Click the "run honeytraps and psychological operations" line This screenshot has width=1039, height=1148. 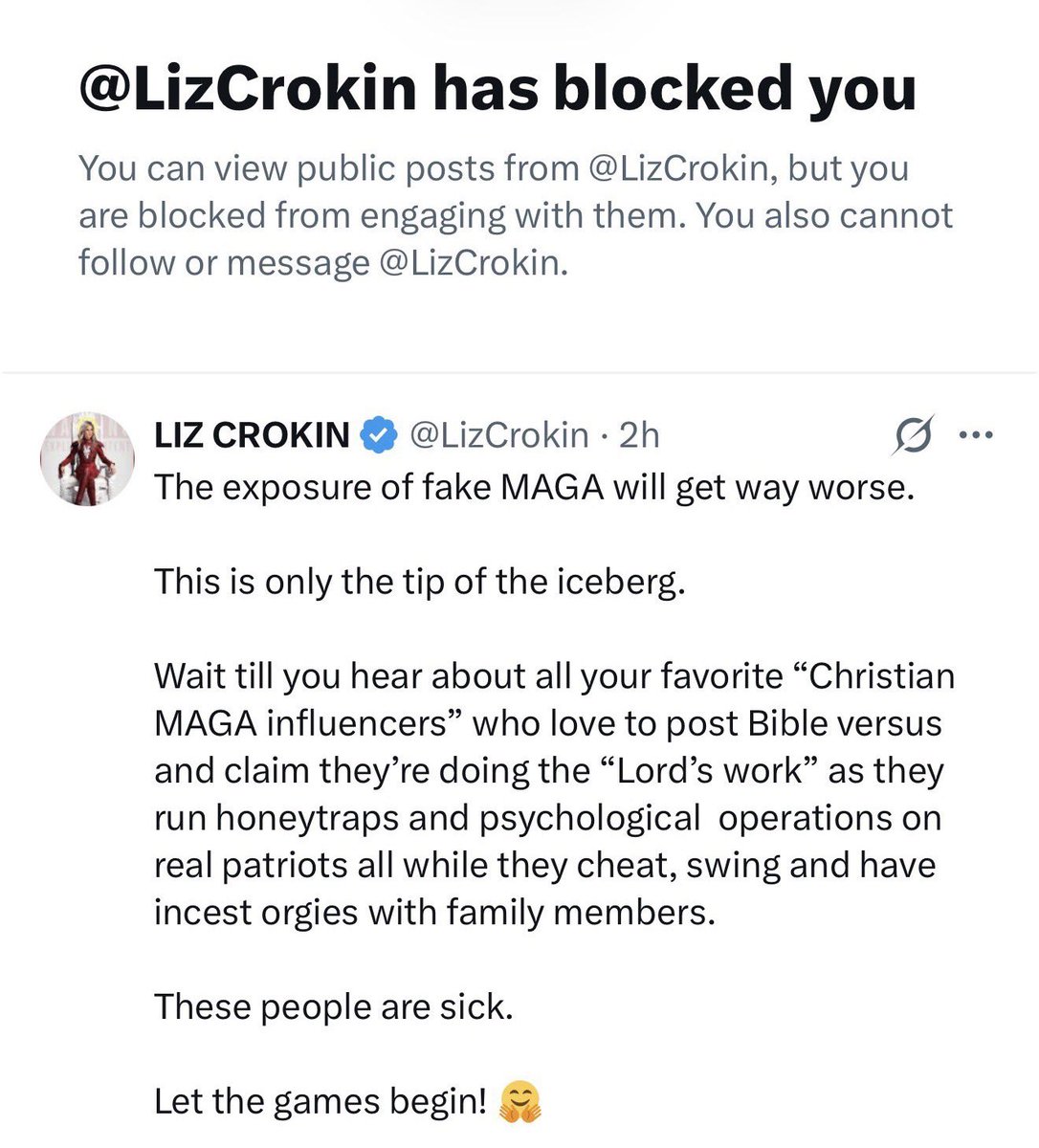click(547, 818)
